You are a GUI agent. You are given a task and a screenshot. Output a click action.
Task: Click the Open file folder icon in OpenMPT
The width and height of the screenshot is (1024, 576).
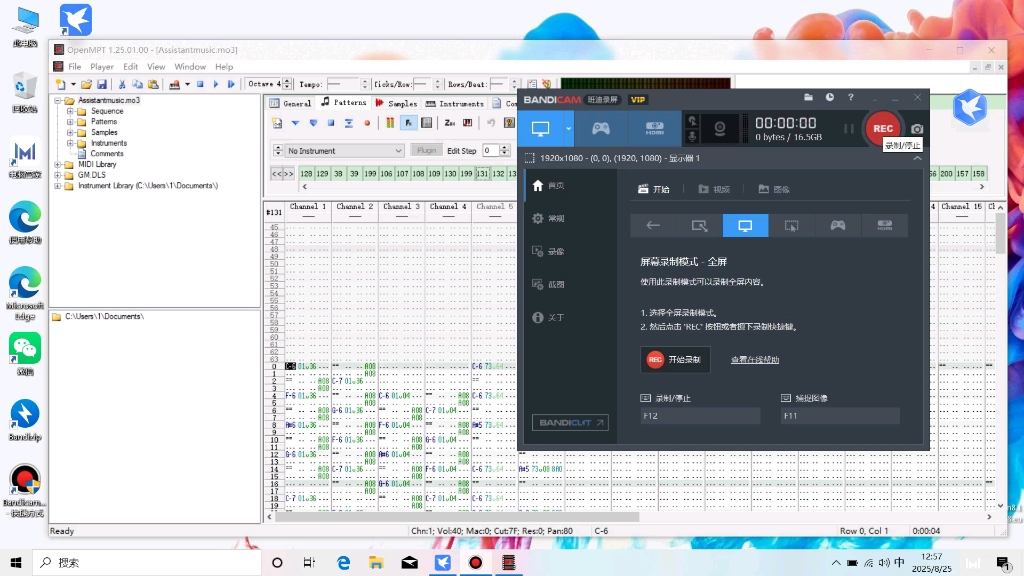(86, 84)
